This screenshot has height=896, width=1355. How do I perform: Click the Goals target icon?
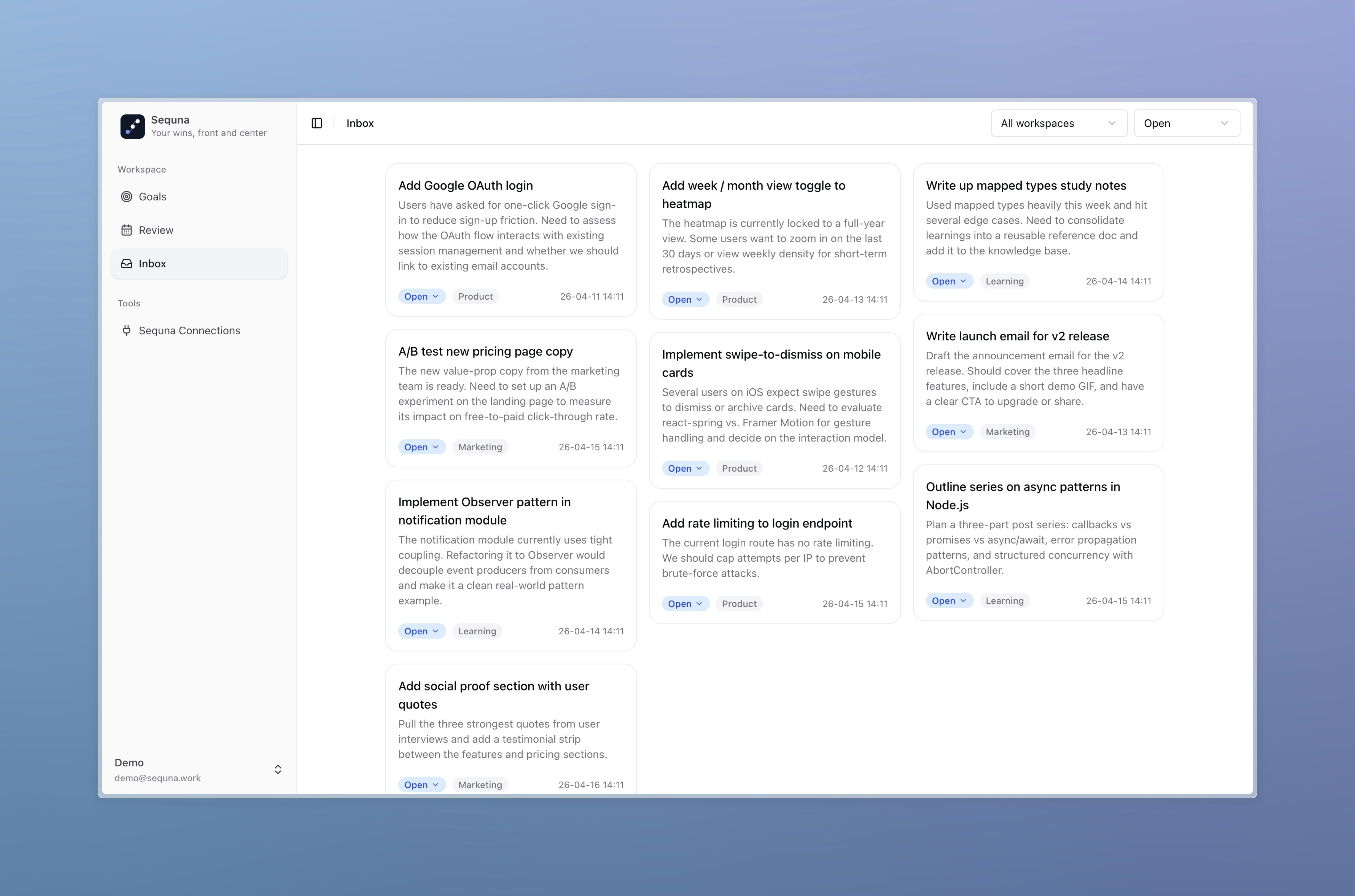(126, 196)
